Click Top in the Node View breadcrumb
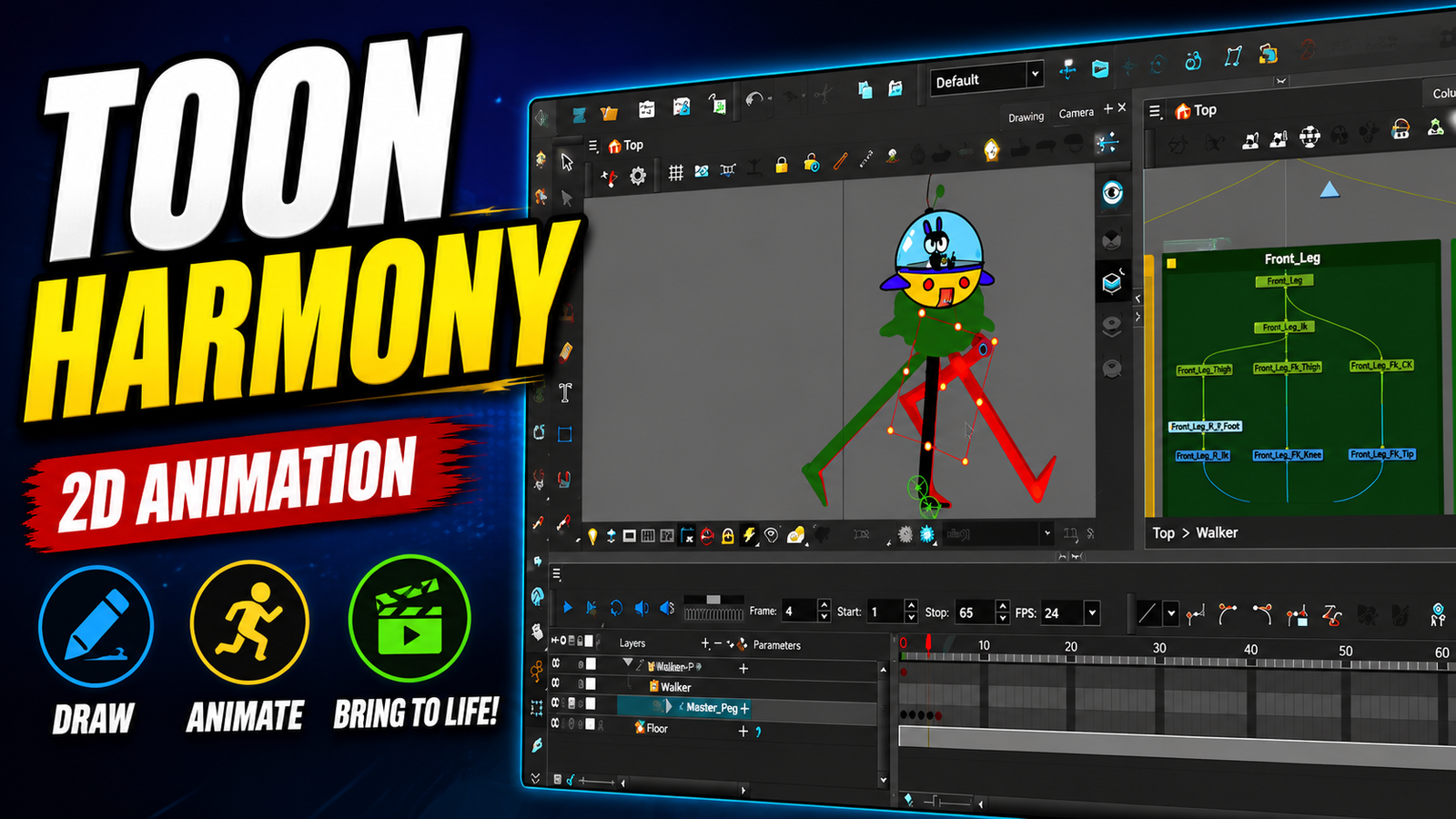Image resolution: width=1456 pixels, height=819 pixels. (x=1163, y=533)
